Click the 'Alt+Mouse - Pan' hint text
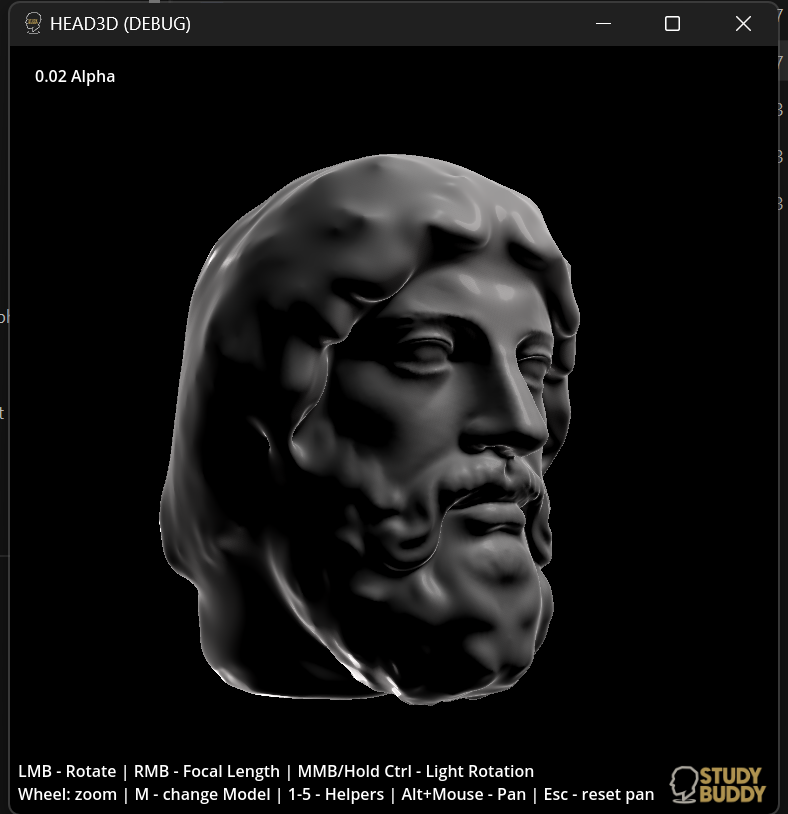Screen dimensions: 788x814 click(x=464, y=795)
